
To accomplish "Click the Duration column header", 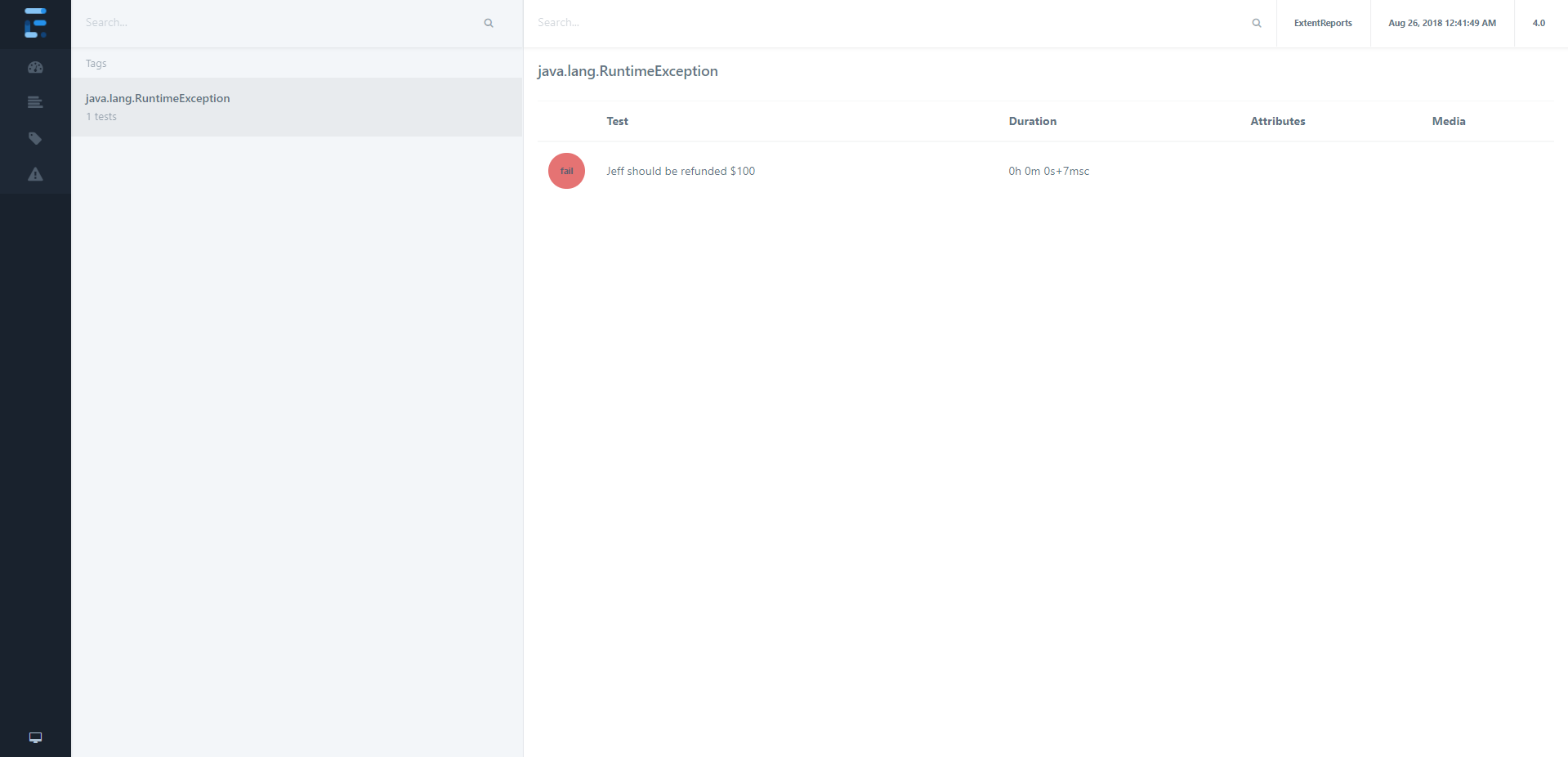I will [1032, 121].
